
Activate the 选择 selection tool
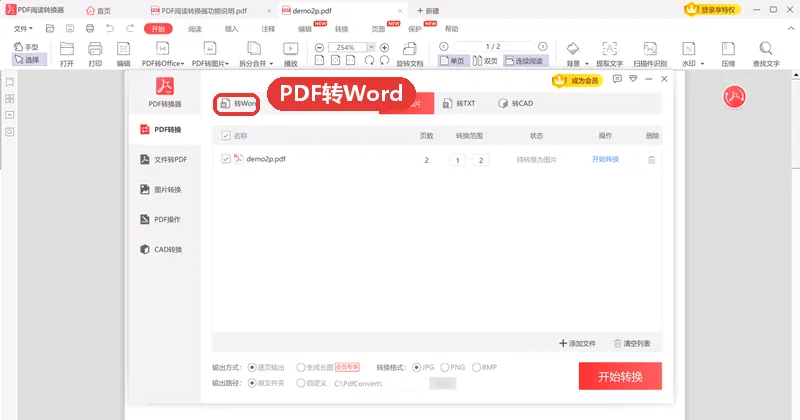pyautogui.click(x=29, y=60)
